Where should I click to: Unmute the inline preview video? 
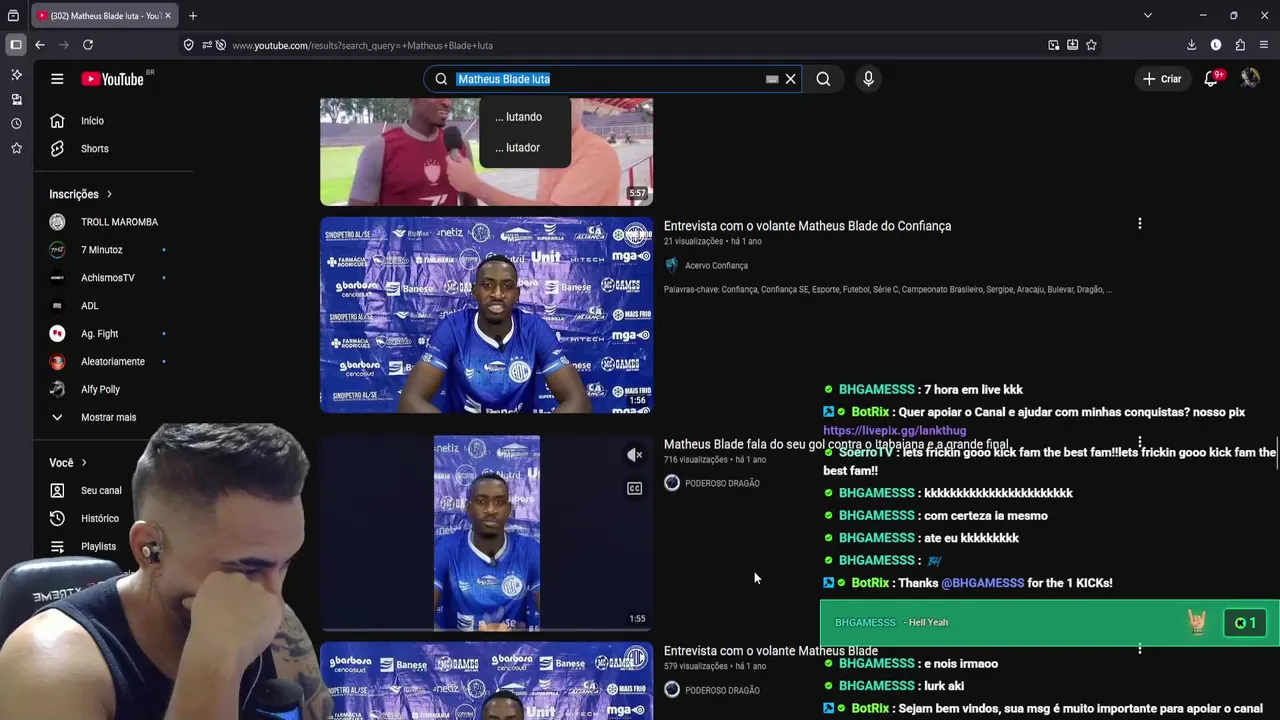[x=635, y=455]
